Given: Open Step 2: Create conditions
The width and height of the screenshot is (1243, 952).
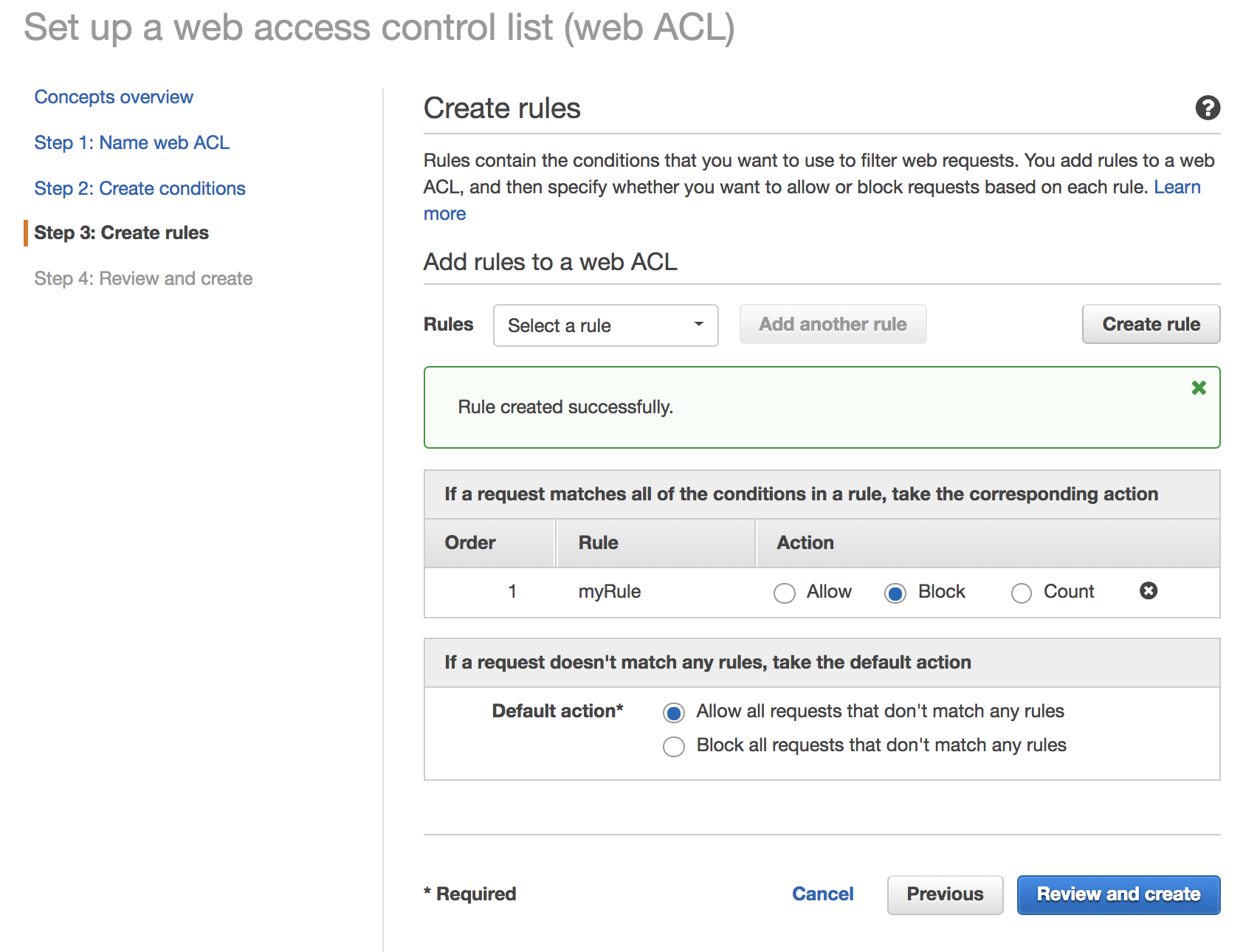Looking at the screenshot, I should [x=140, y=188].
